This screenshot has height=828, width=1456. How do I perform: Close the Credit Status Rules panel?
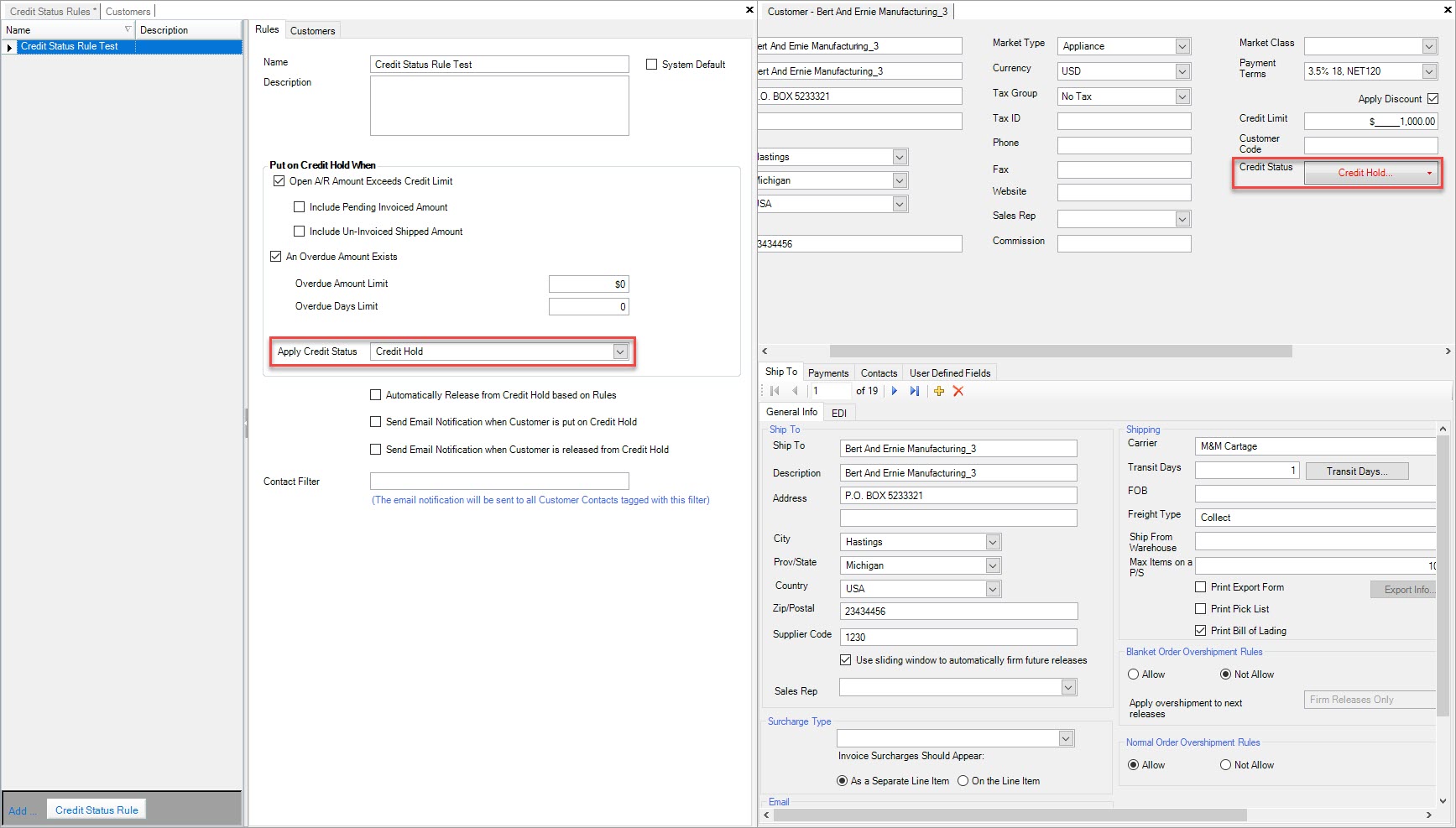coord(749,10)
